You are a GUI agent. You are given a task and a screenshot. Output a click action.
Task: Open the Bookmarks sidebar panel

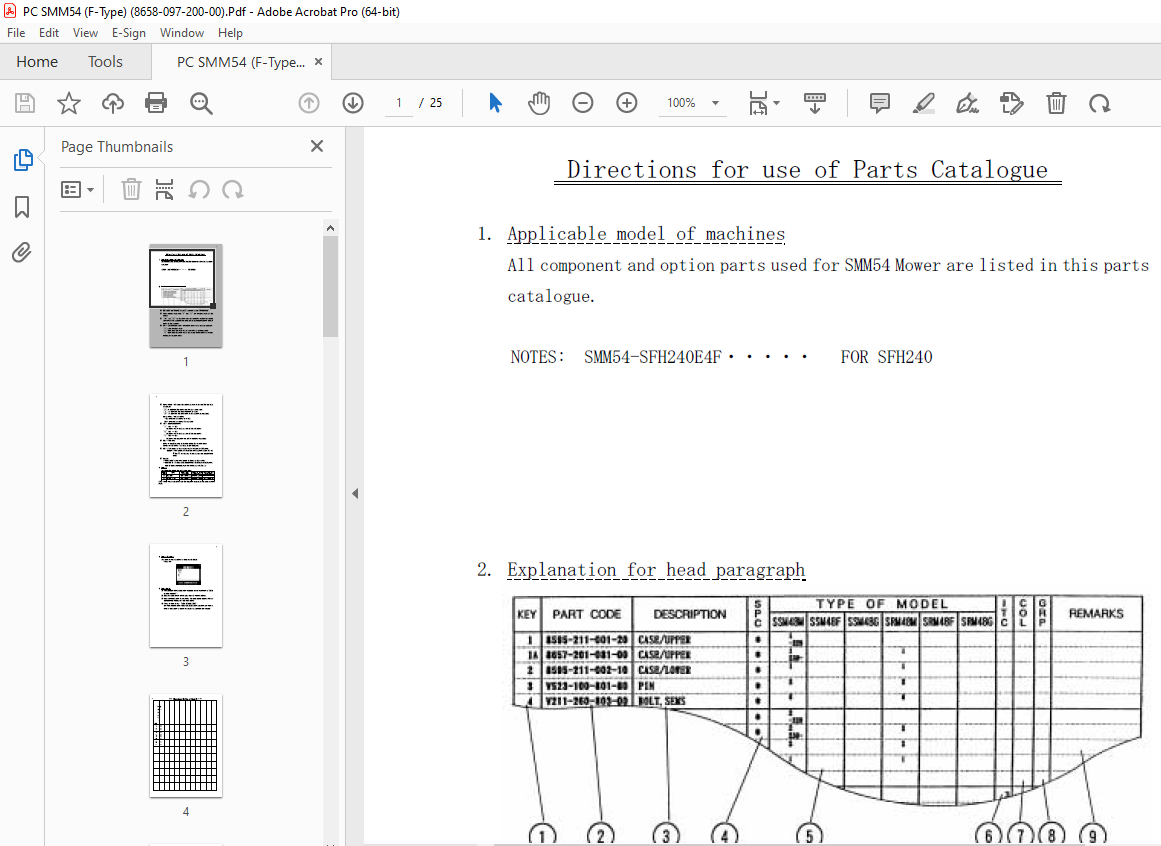[22, 207]
